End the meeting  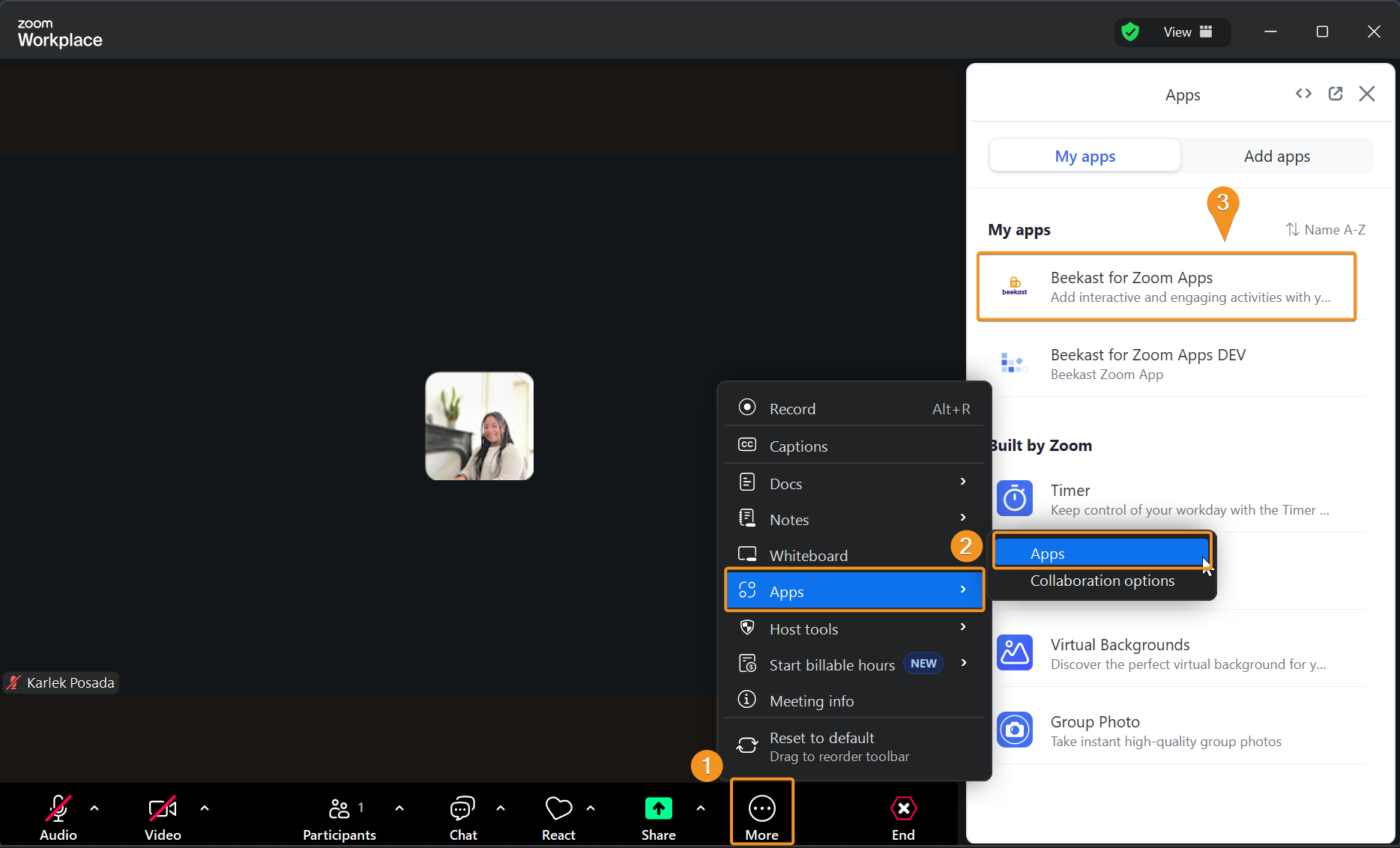coord(902,817)
